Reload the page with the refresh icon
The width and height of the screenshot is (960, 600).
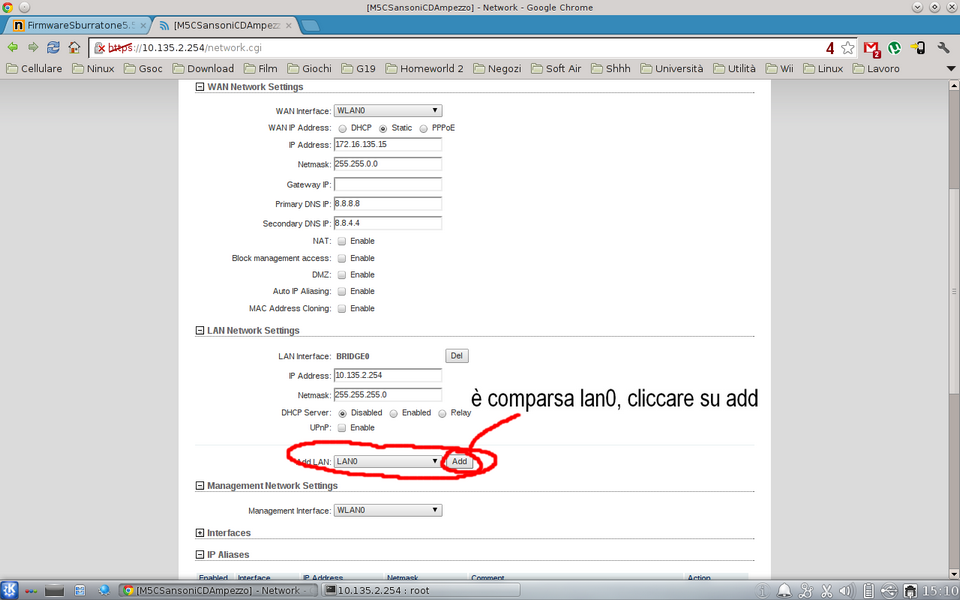(x=53, y=47)
